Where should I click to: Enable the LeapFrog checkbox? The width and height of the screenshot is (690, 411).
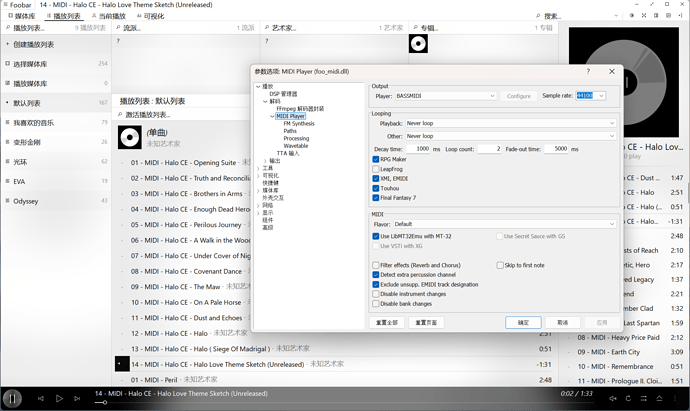[x=376, y=169]
